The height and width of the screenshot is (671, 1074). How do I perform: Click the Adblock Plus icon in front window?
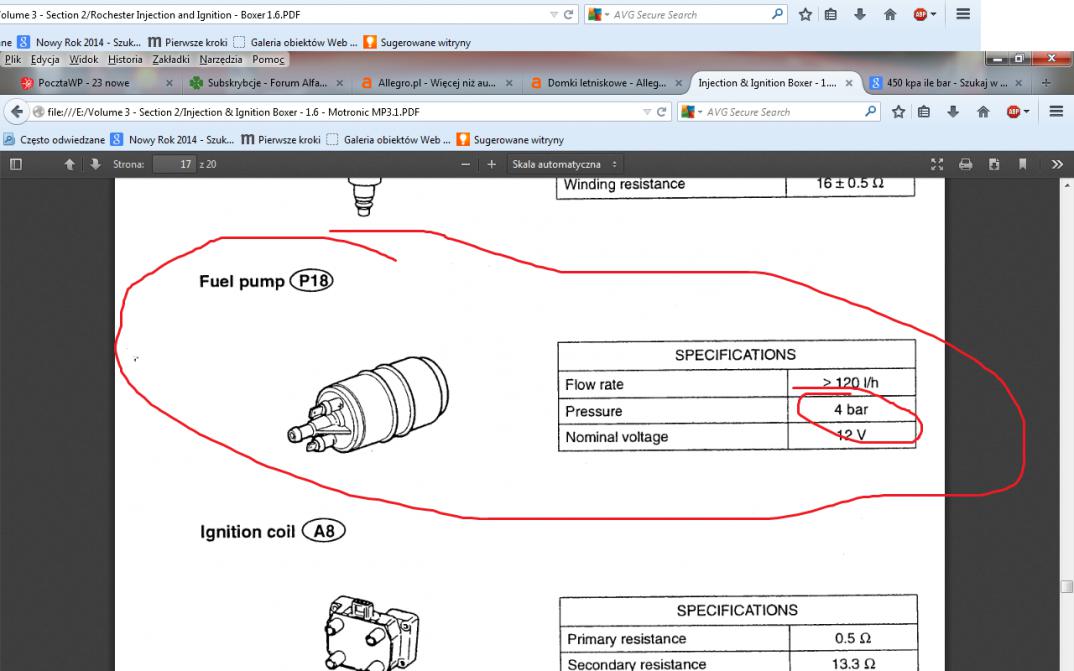[1013, 112]
